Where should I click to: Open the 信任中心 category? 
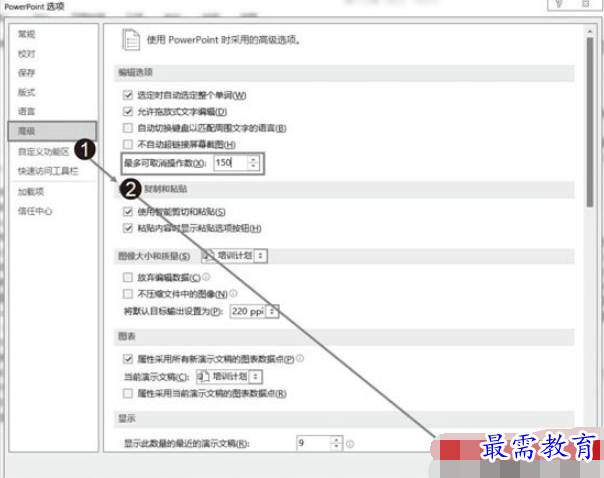(35, 211)
